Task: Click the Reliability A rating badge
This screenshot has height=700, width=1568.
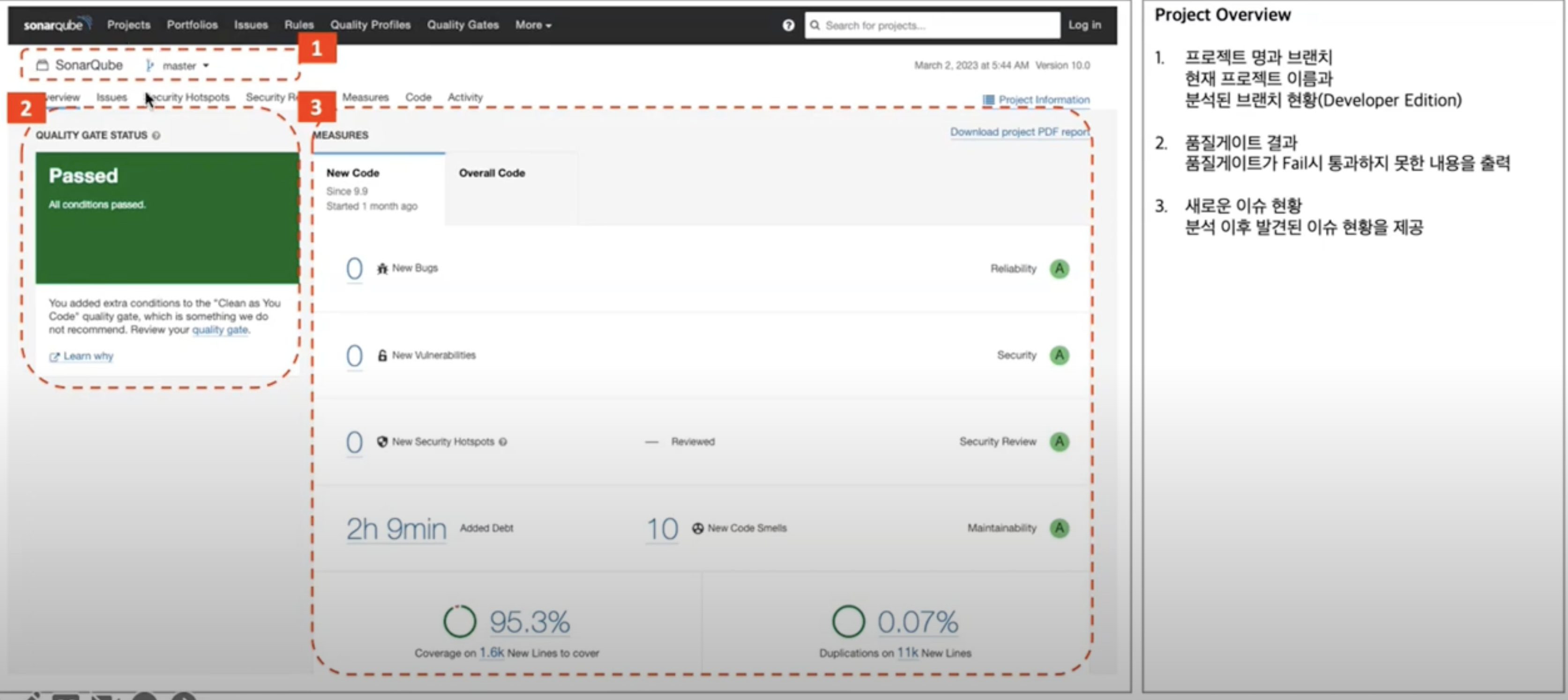Action: point(1059,268)
